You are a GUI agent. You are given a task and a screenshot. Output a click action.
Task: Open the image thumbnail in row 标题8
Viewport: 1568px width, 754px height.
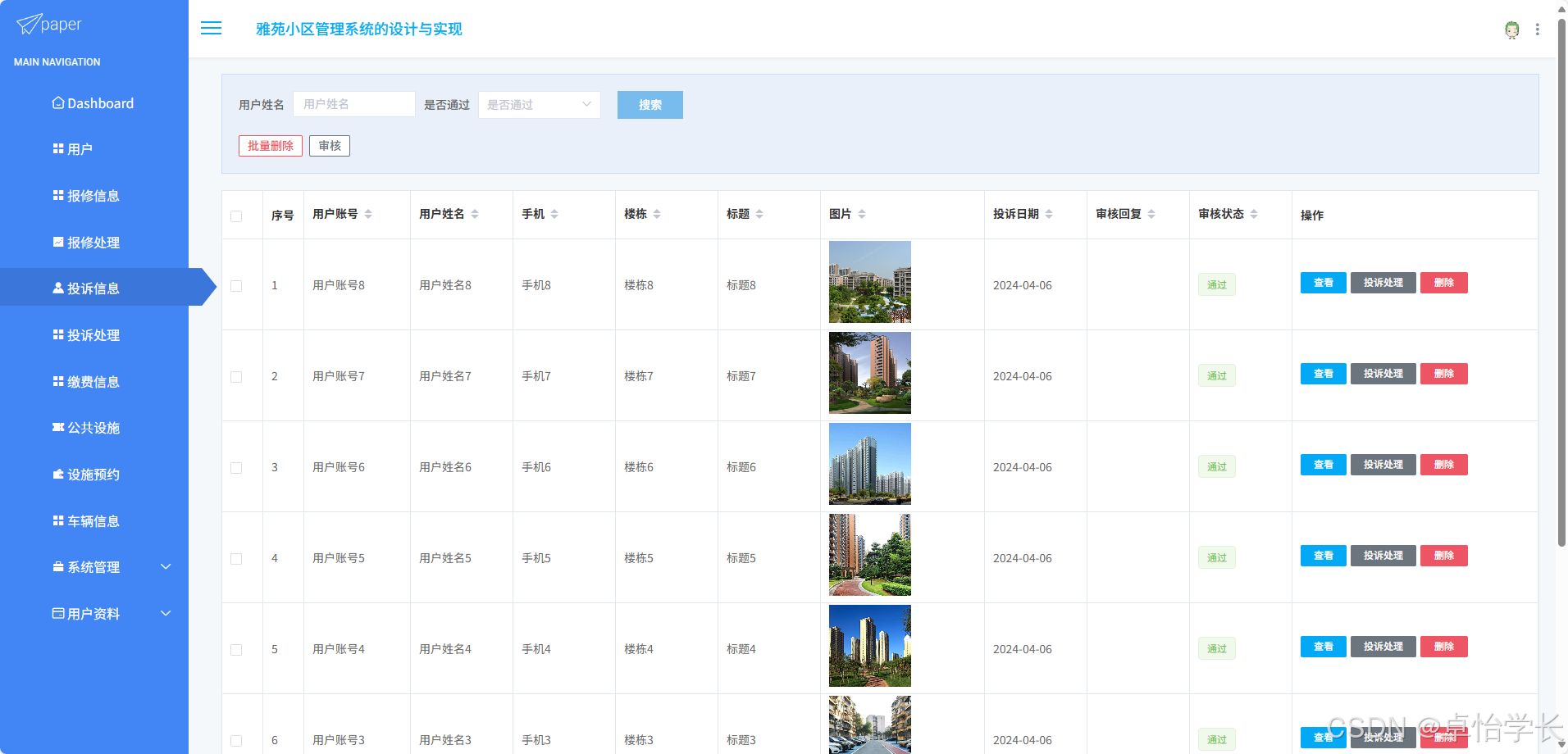pos(870,282)
